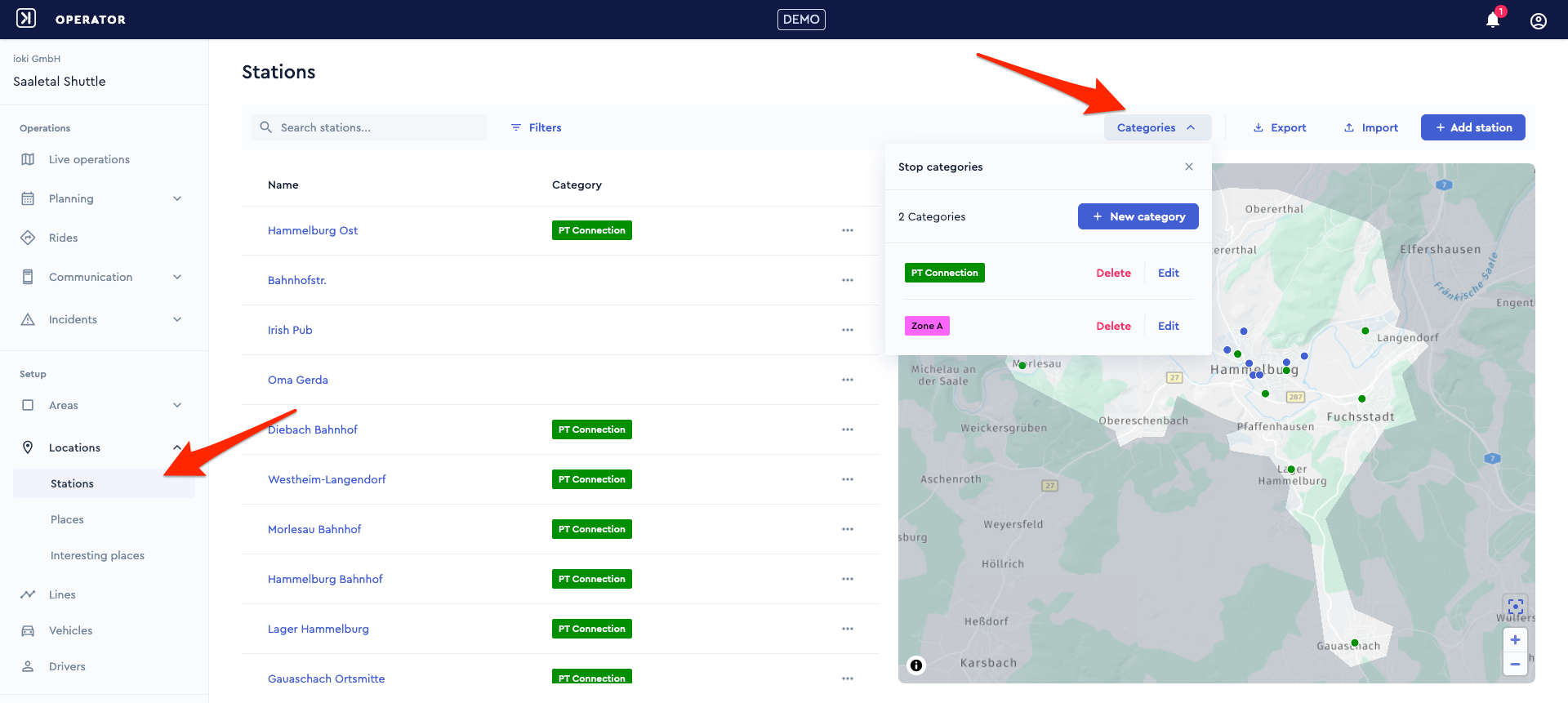Focus the Search stations field
The width and height of the screenshot is (1568, 703).
(369, 127)
